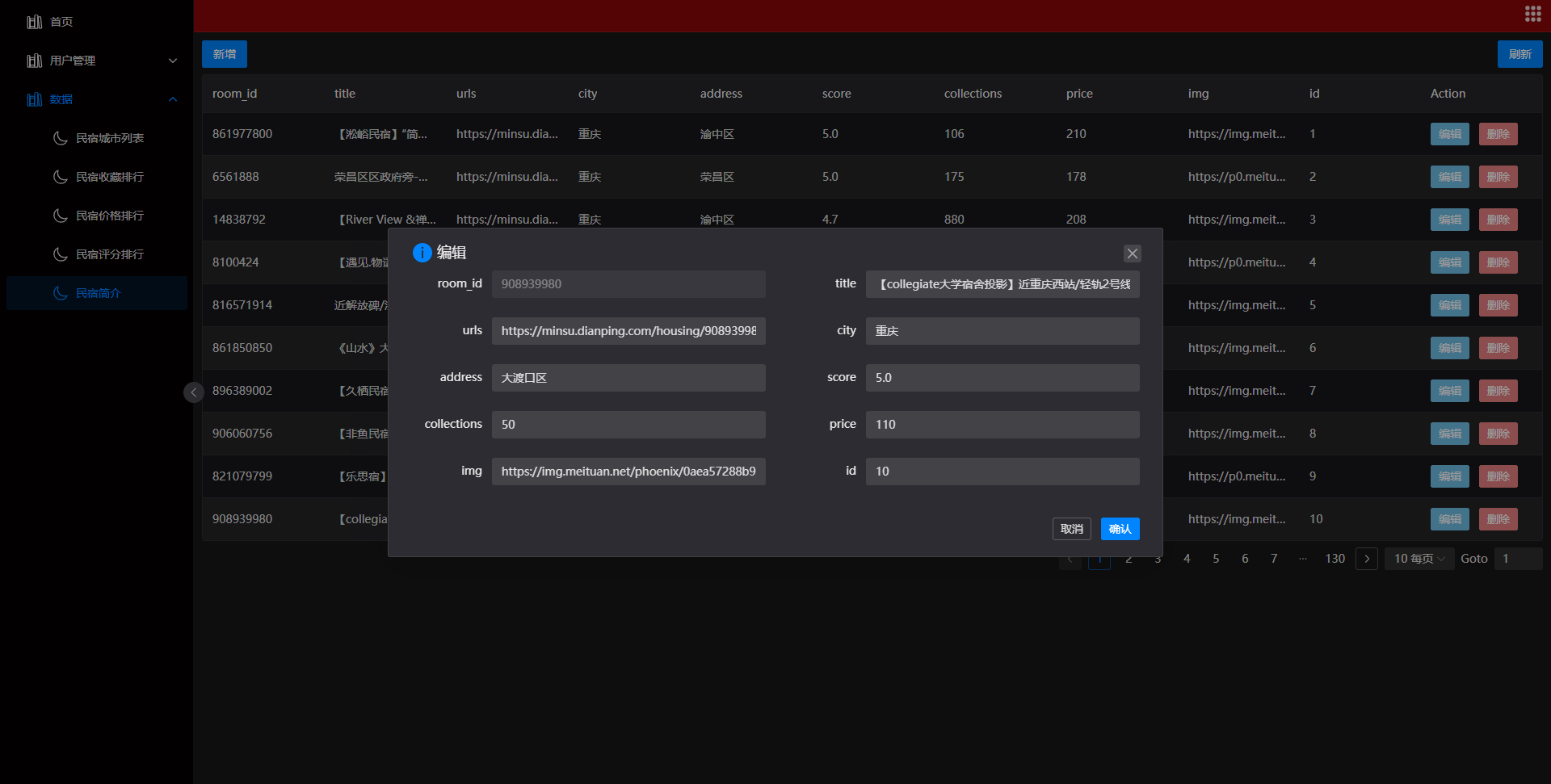Click the 刷新 refresh button
This screenshot has height=784, width=1551.
pos(1520,54)
